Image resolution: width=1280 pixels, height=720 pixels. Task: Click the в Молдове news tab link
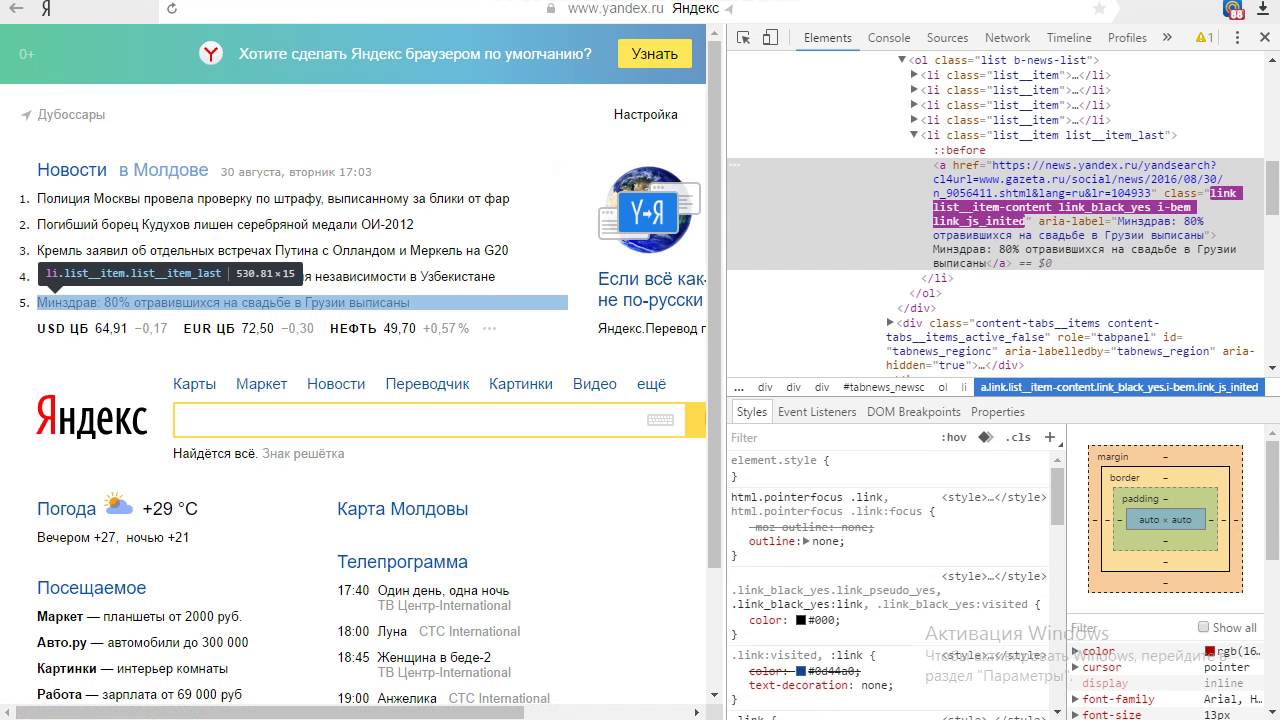pos(164,170)
